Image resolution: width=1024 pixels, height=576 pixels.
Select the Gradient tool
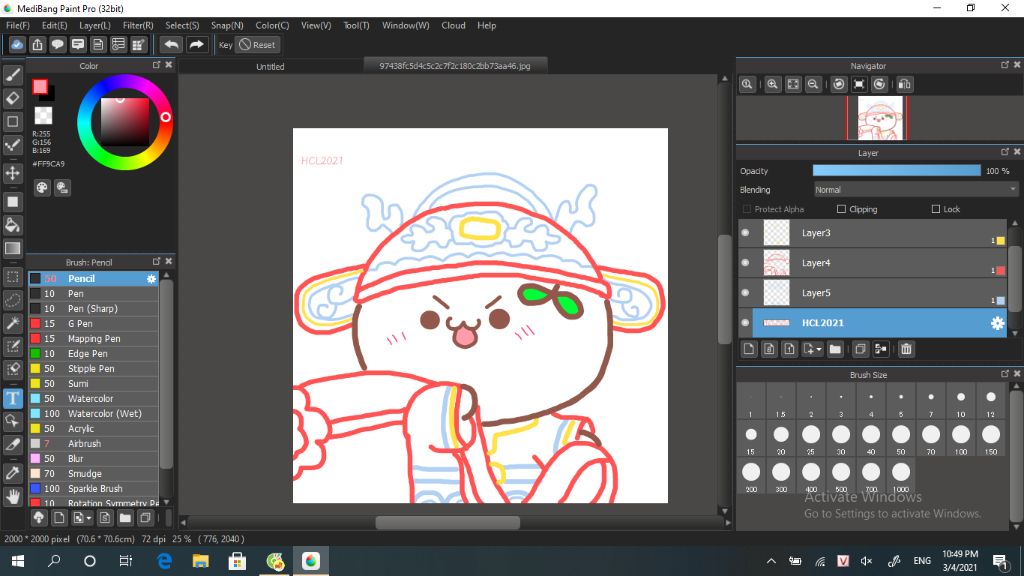pos(12,248)
